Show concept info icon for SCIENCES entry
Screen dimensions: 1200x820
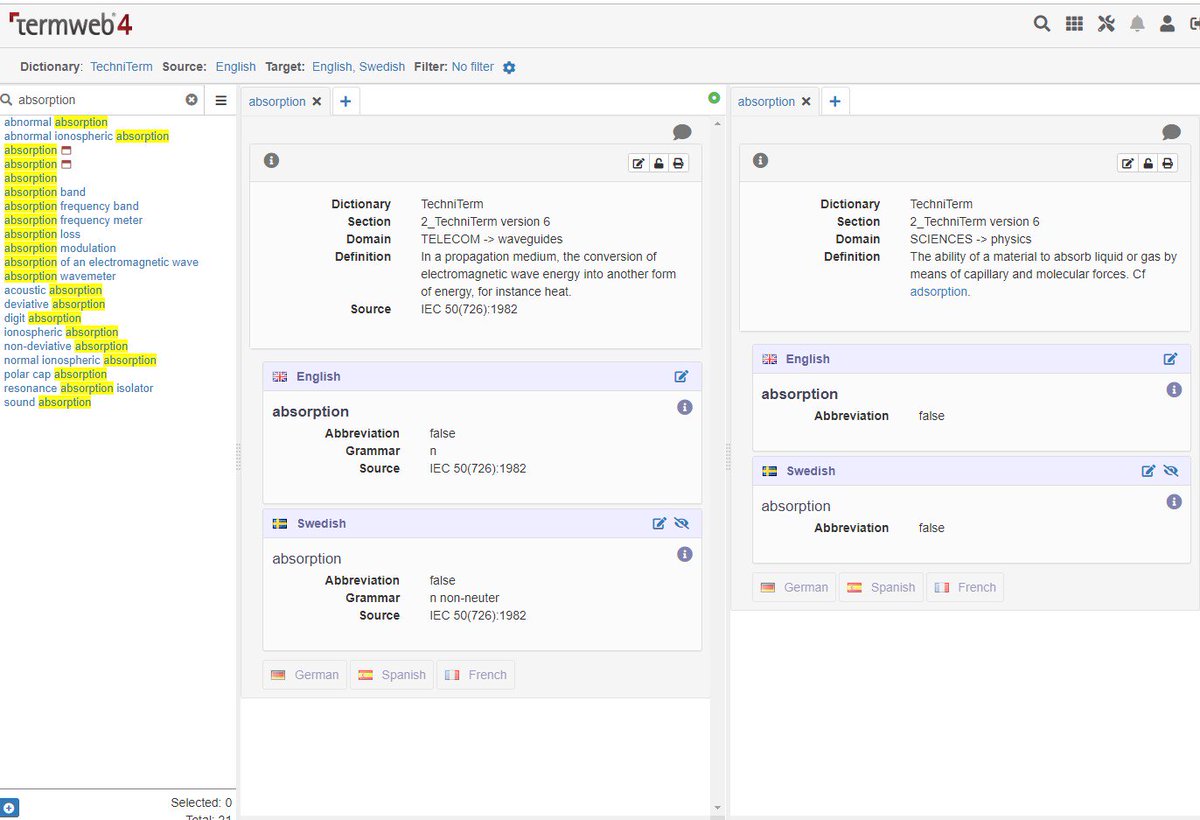(760, 160)
